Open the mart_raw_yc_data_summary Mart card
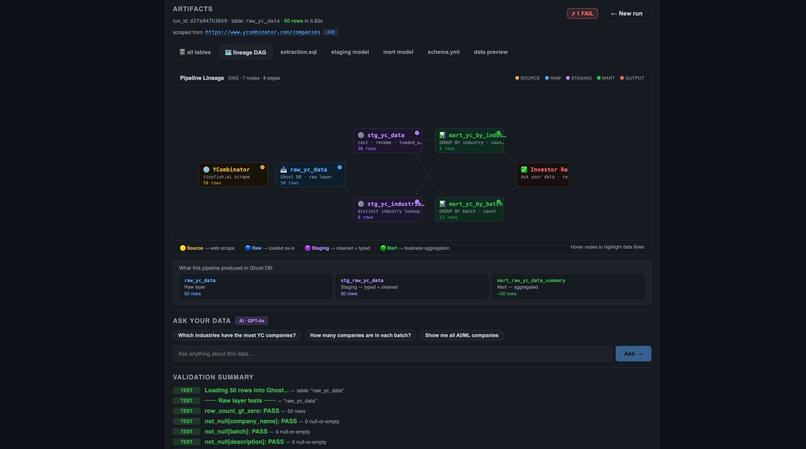Viewport: 806px width, 449px height. pos(568,287)
